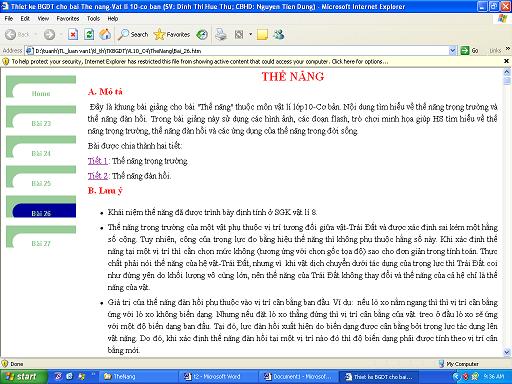The image size is (512, 384).
Task: Open the Edit menu
Action: pyautogui.click(x=25, y=19)
